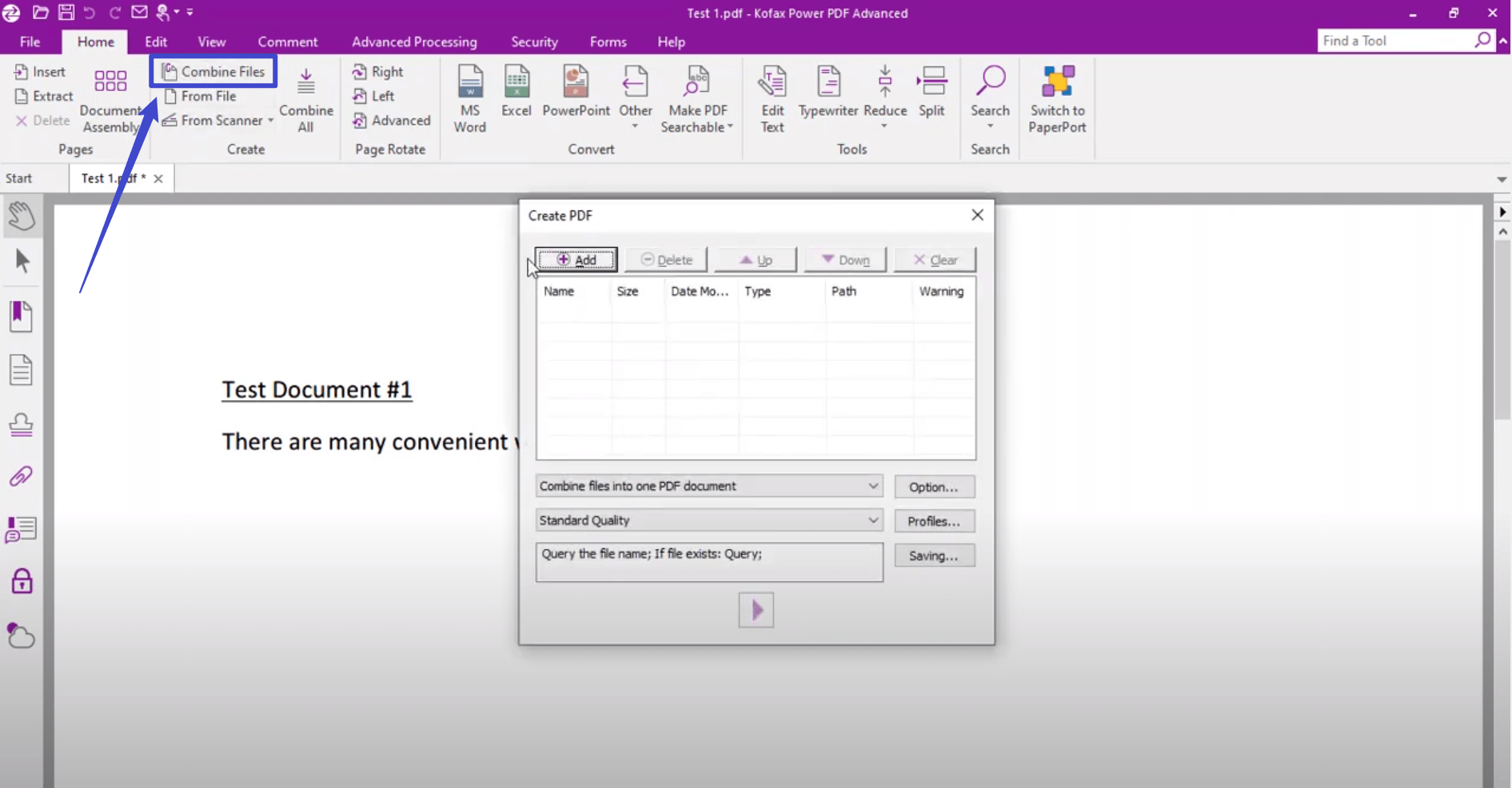Open the Stamps panel
The width and height of the screenshot is (1512, 788).
(22, 425)
